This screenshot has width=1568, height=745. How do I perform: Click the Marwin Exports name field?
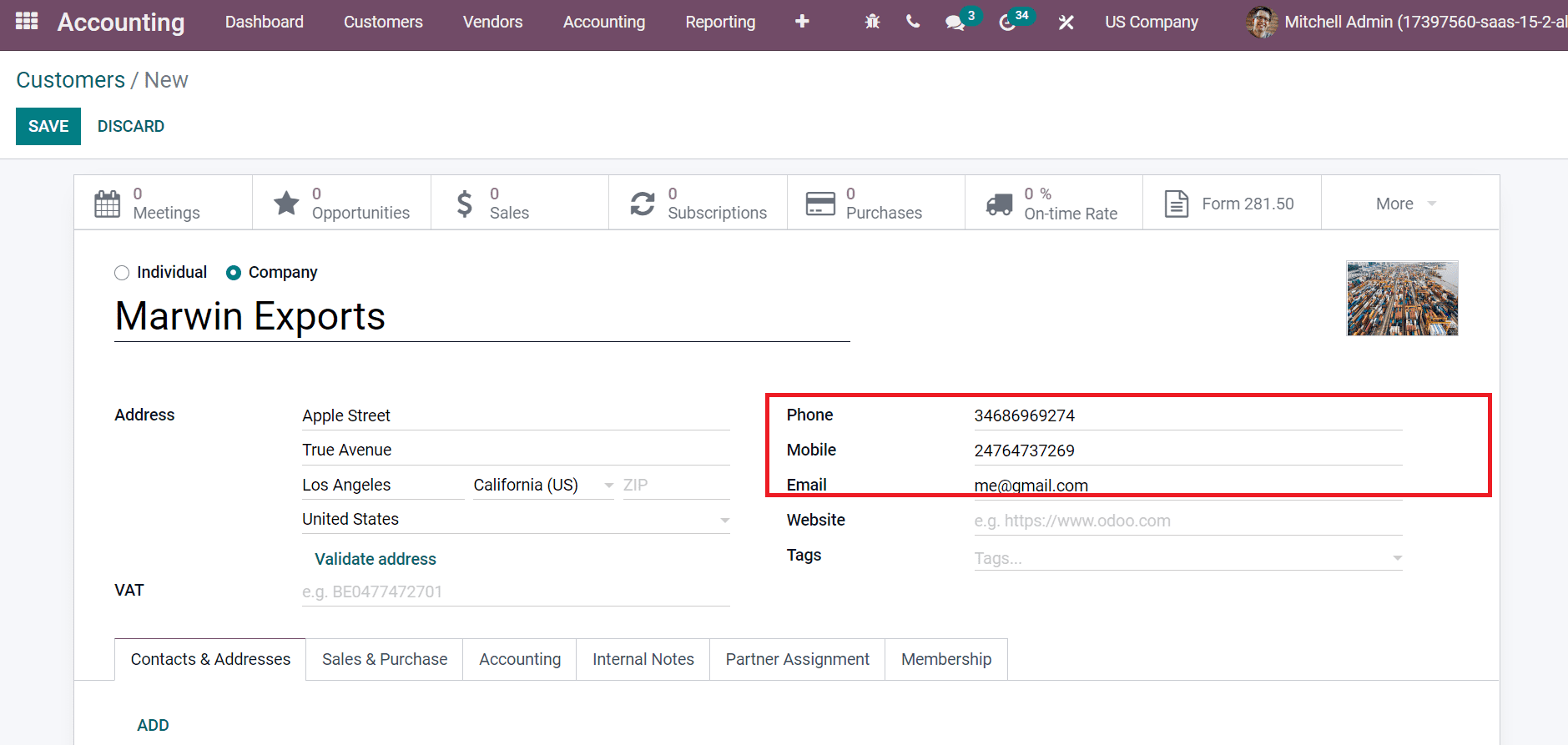coord(482,317)
